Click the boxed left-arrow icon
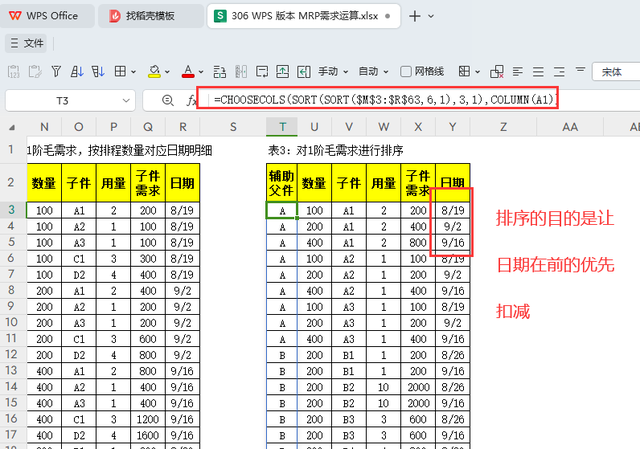This screenshot has width=640, height=449. pyautogui.click(x=304, y=72)
